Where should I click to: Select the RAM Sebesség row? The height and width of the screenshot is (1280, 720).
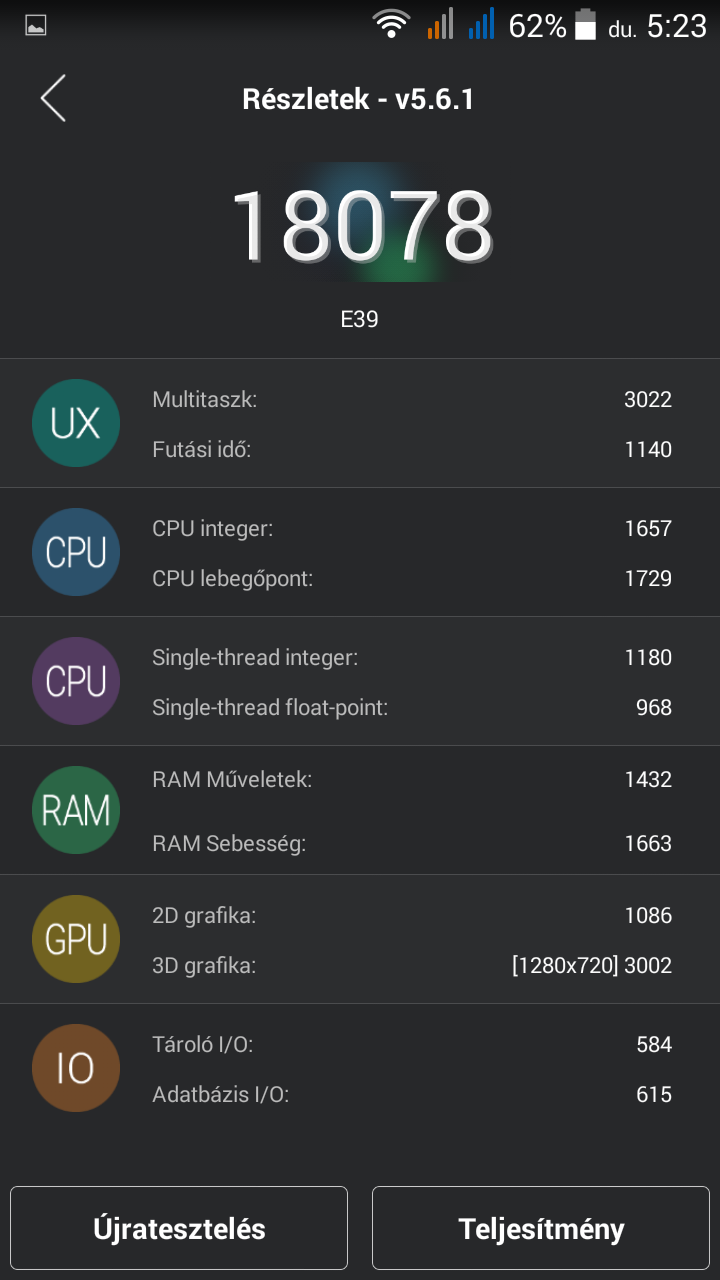[x=411, y=843]
